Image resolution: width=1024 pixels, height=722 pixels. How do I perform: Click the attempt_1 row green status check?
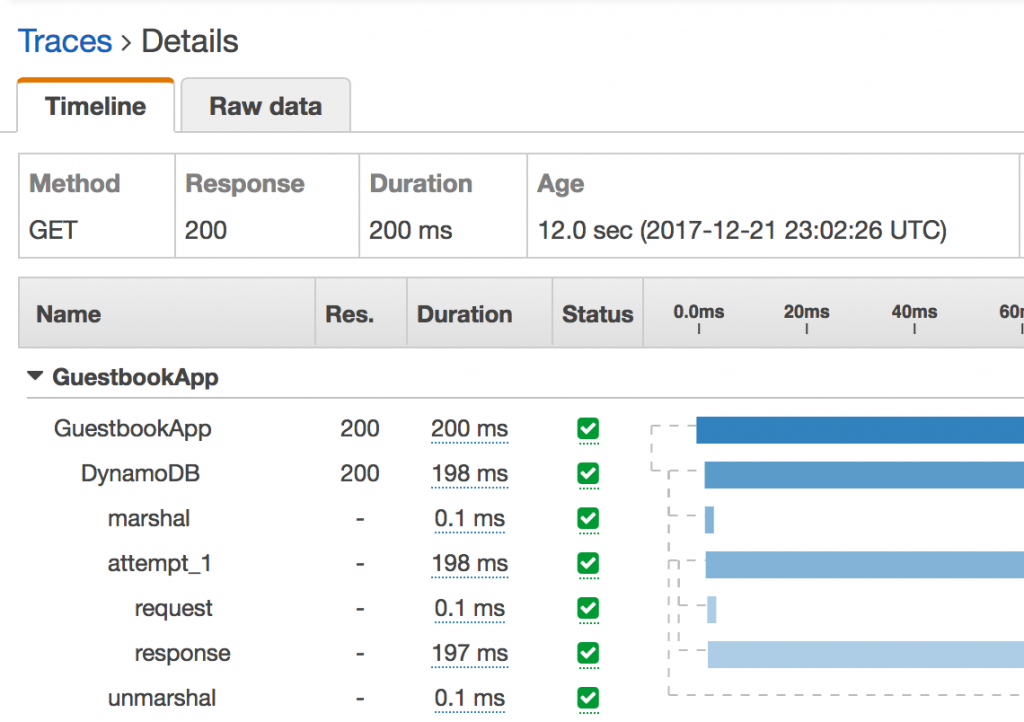tap(588, 563)
